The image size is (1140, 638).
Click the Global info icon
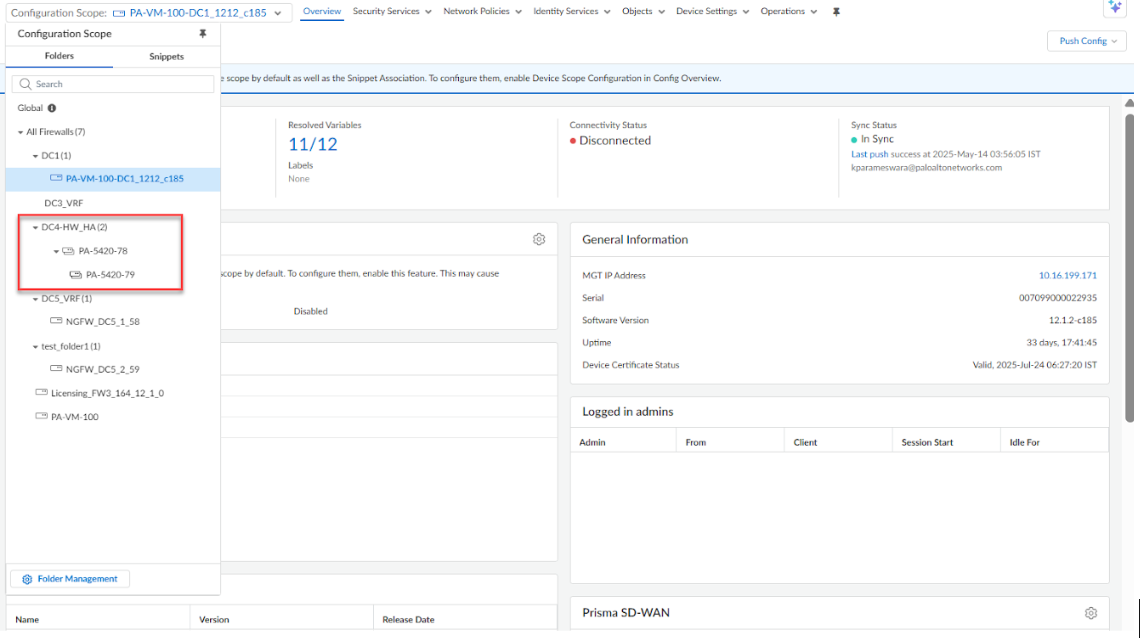(x=52, y=108)
